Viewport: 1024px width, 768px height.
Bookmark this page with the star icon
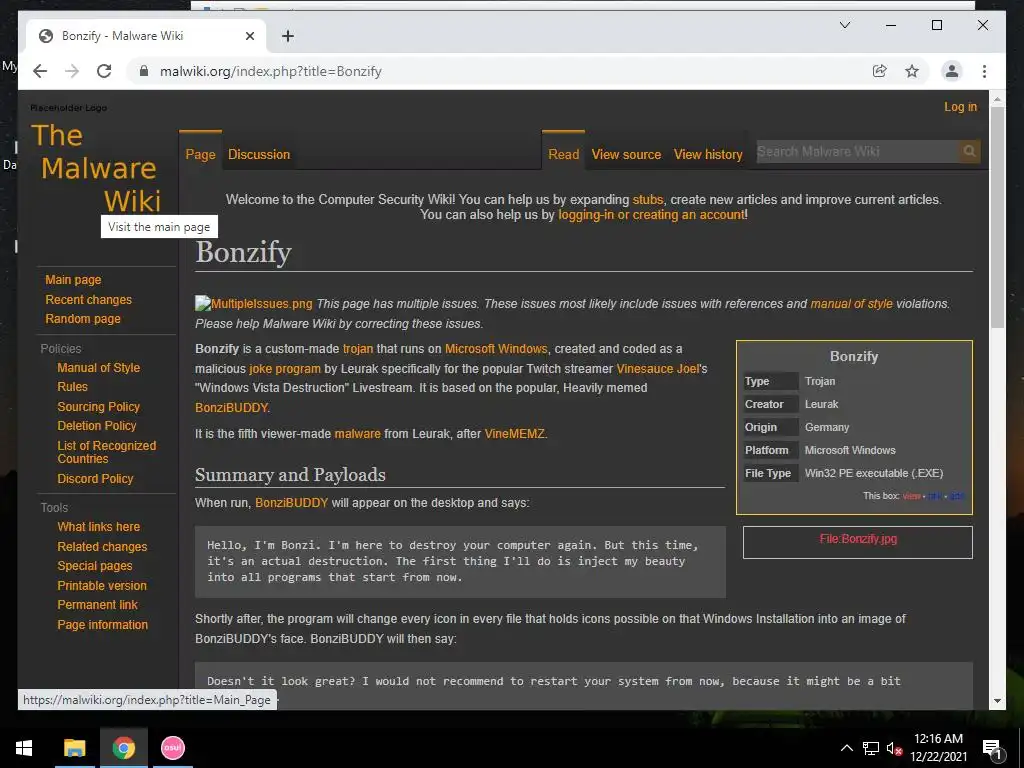tap(912, 71)
